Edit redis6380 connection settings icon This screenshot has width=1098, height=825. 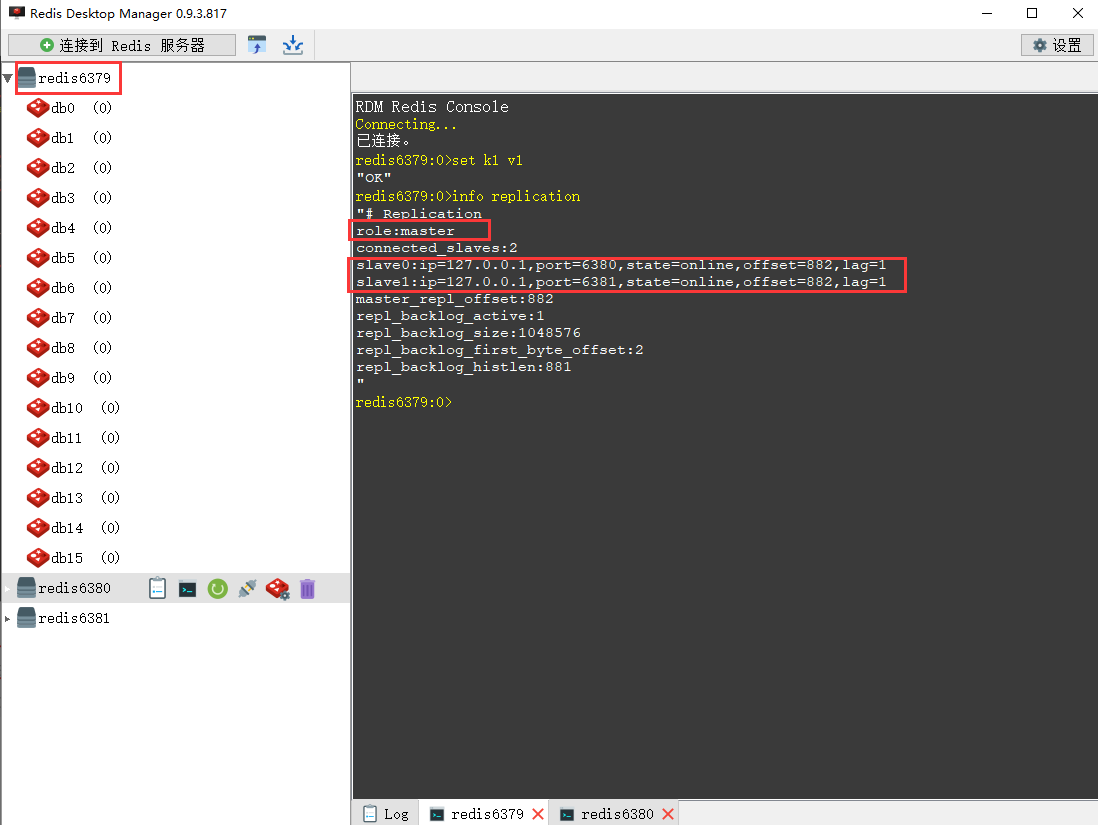coord(278,589)
